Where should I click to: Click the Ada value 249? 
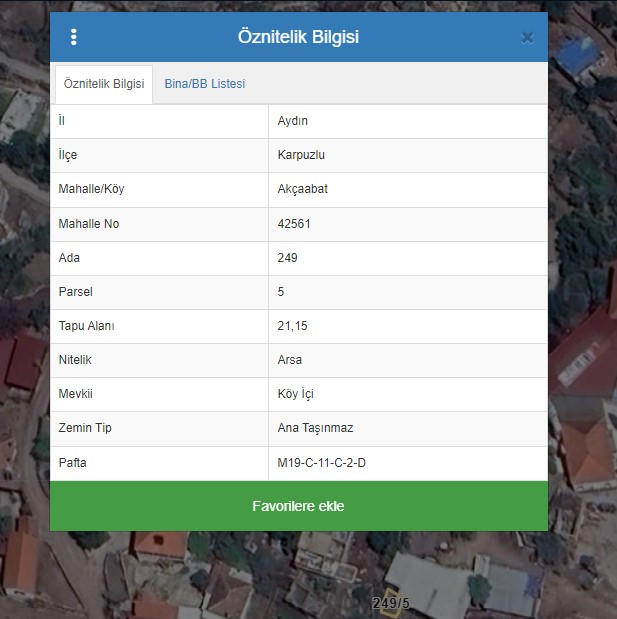288,258
